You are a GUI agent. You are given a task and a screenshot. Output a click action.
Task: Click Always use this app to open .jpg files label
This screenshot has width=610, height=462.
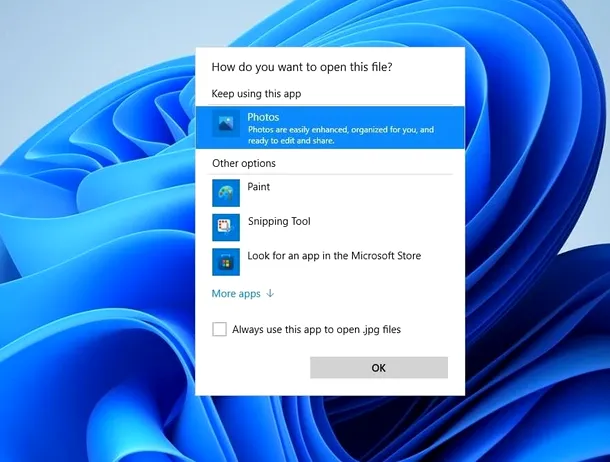click(x=316, y=329)
